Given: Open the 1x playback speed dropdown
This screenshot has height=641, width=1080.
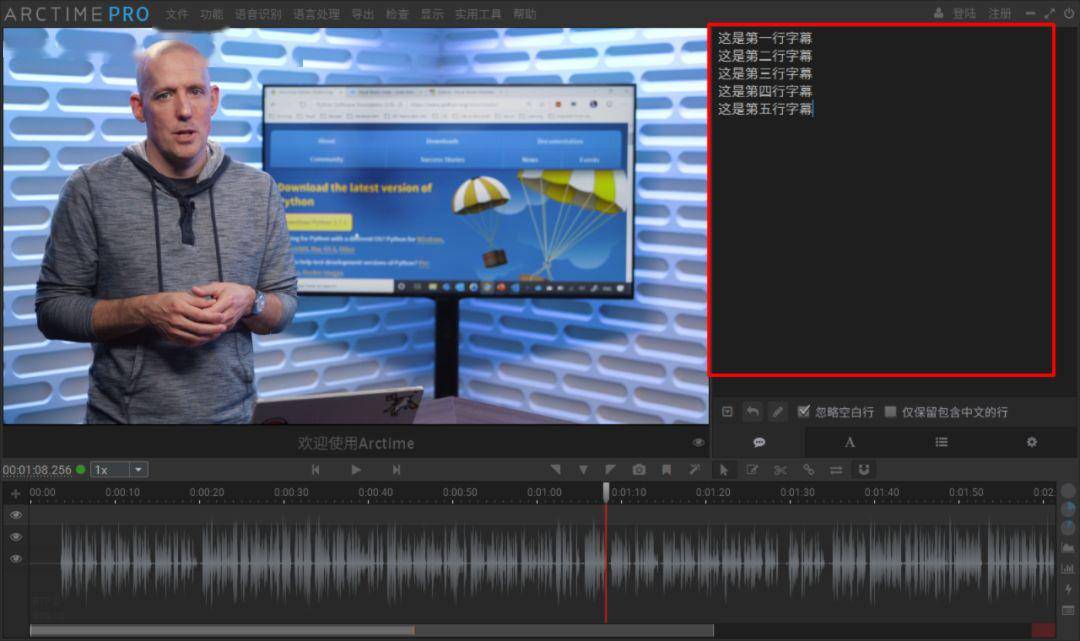Looking at the screenshot, I should [119, 469].
